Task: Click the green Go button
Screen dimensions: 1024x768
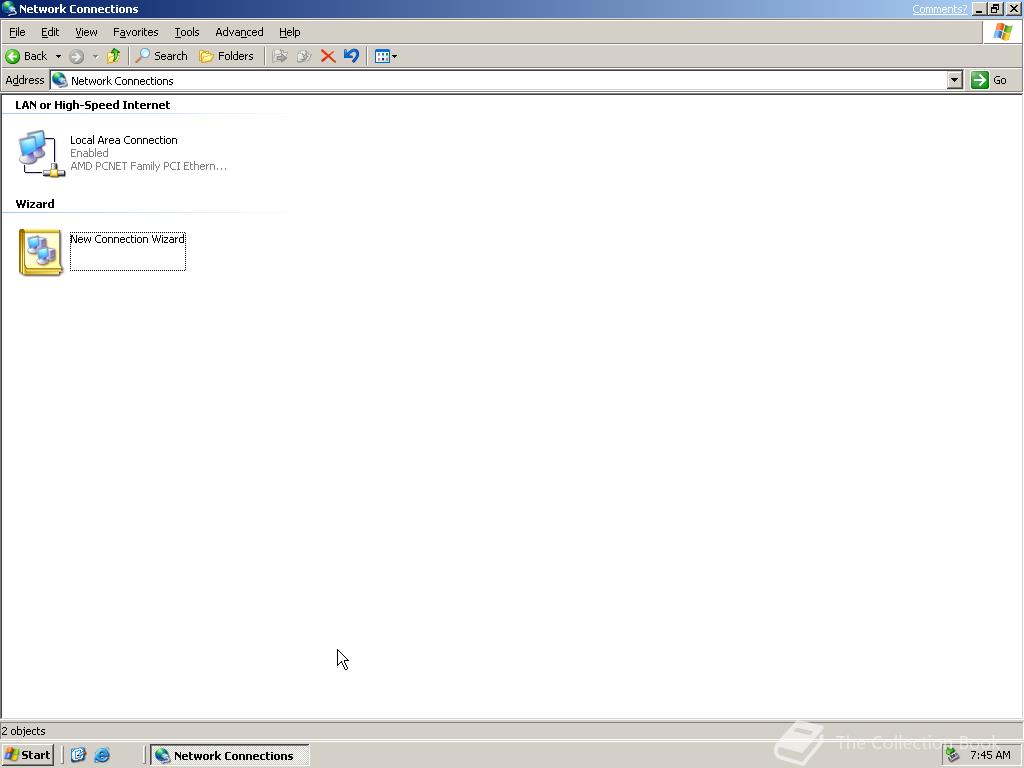Action: point(989,80)
